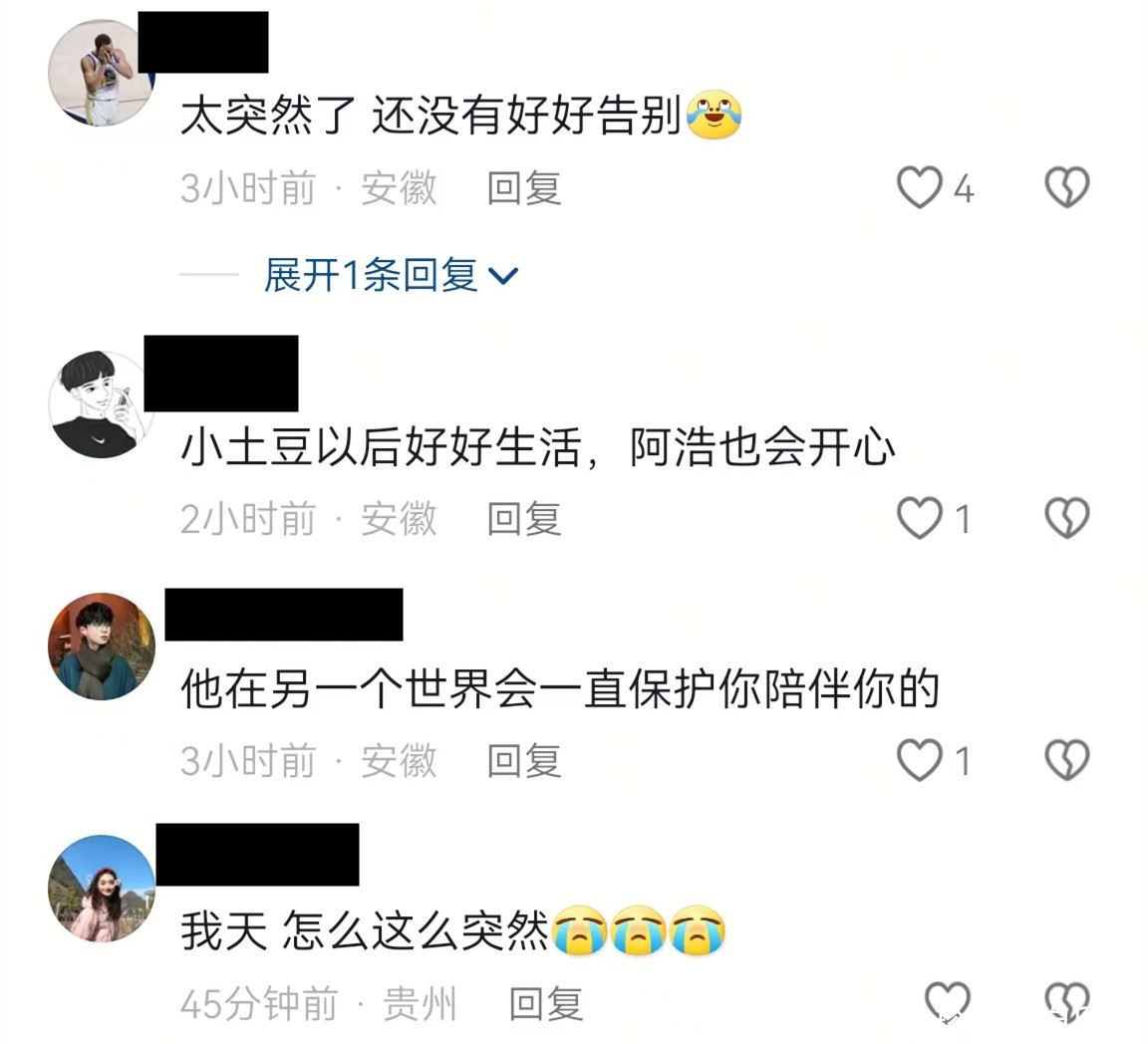Open the avatar with green scarf
The height and width of the screenshot is (1044, 1148).
101,647
